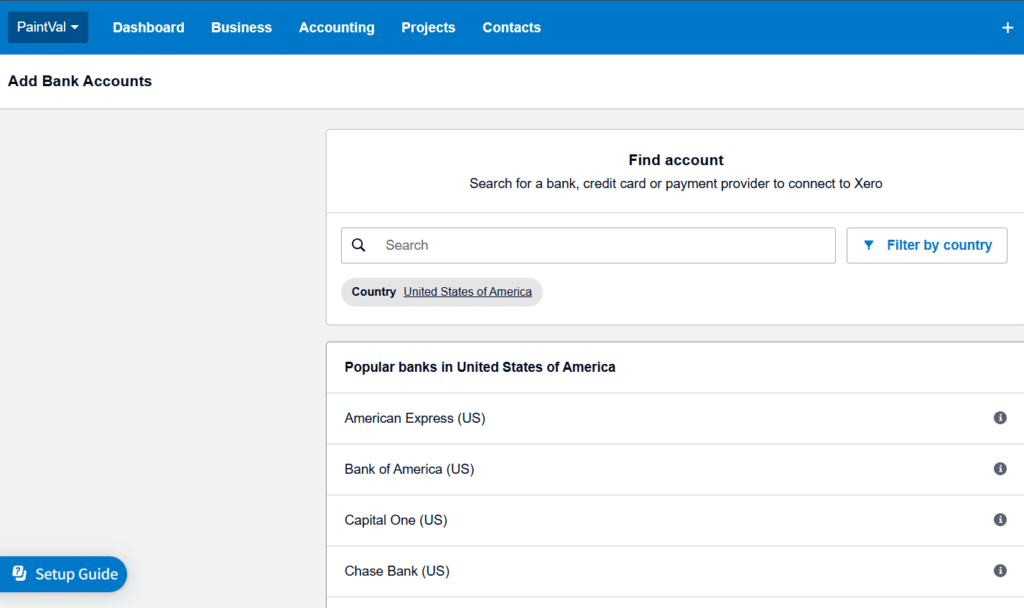View info icon for Chase Bank (US)

pyautogui.click(x=1000, y=570)
